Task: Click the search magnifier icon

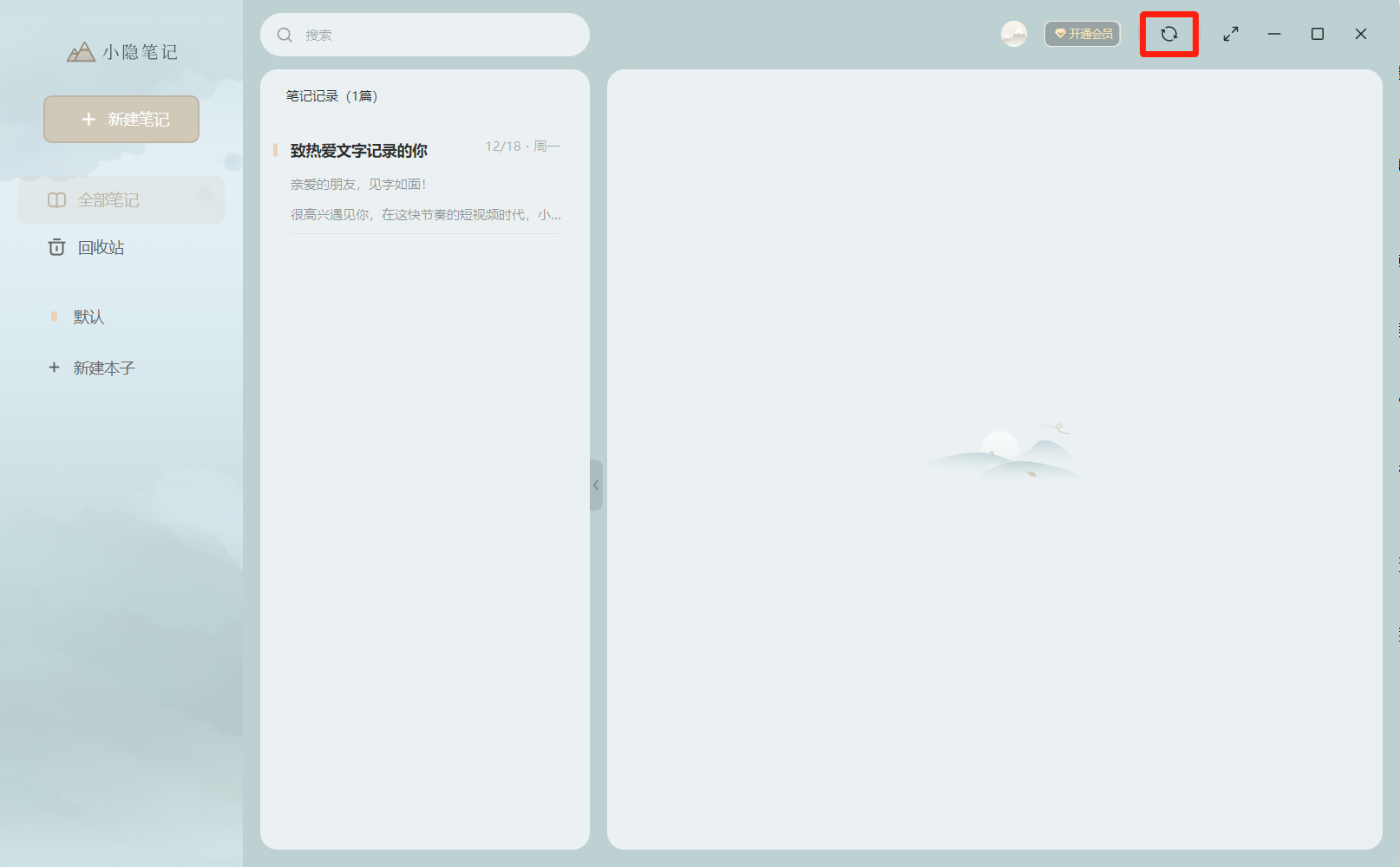Action: coord(285,35)
